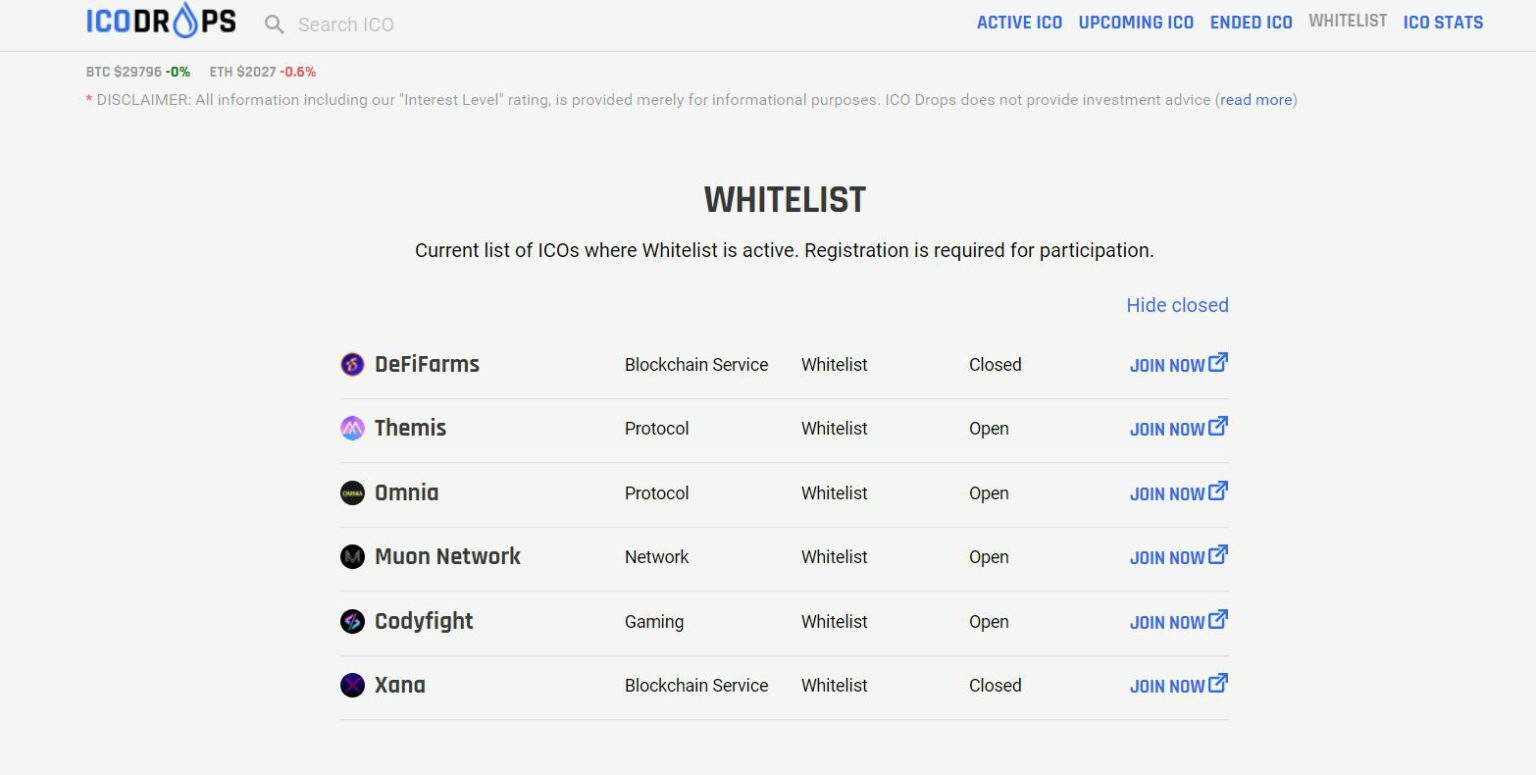Open the DeFiFarms project logo icon

tap(352, 364)
